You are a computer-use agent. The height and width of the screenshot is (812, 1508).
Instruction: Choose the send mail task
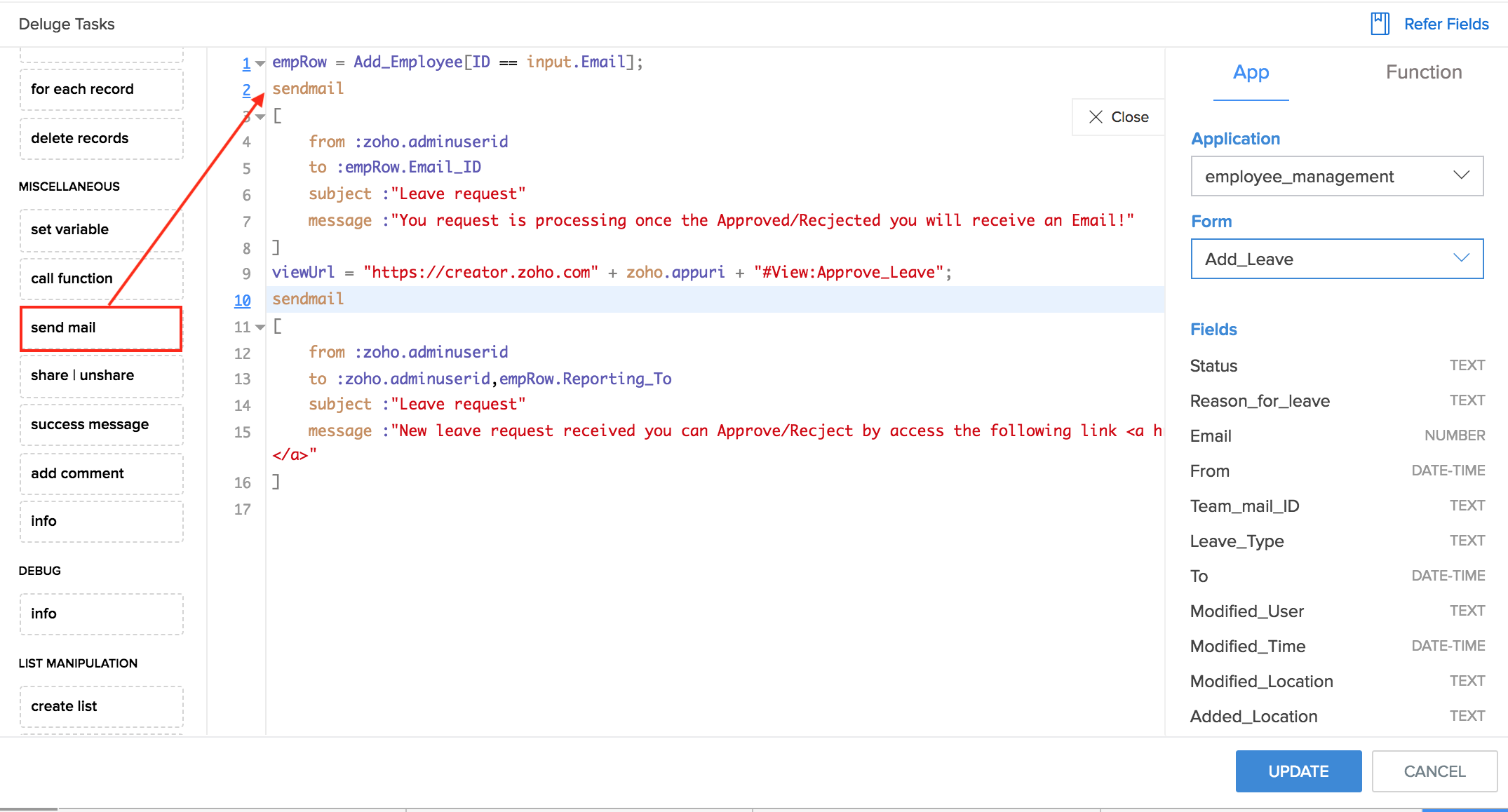(101, 327)
